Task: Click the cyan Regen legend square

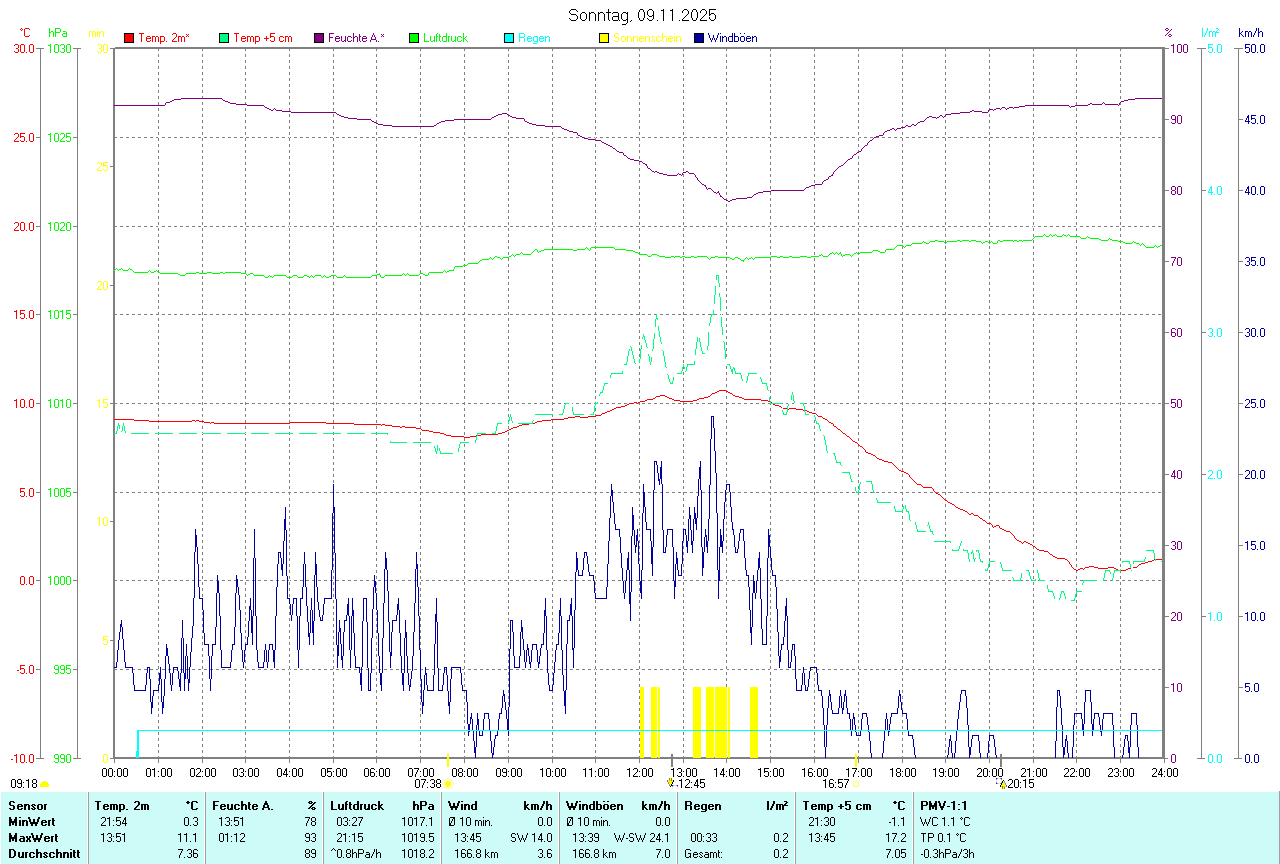Action: [x=509, y=38]
